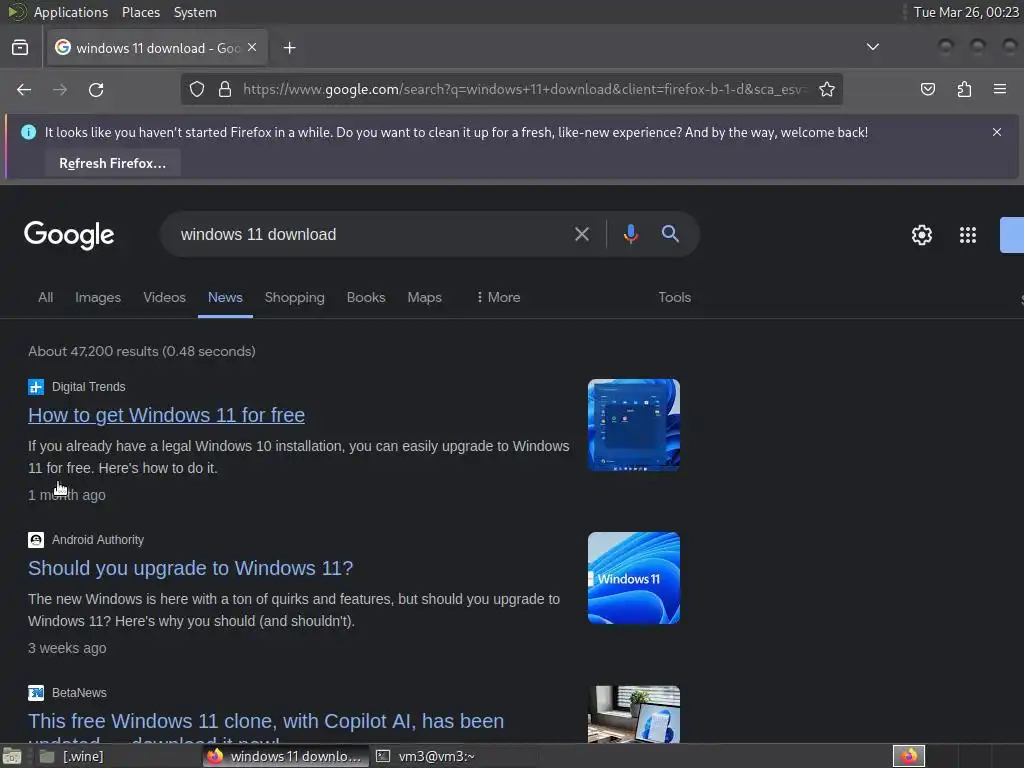Bookmark this page with star icon

click(827, 89)
